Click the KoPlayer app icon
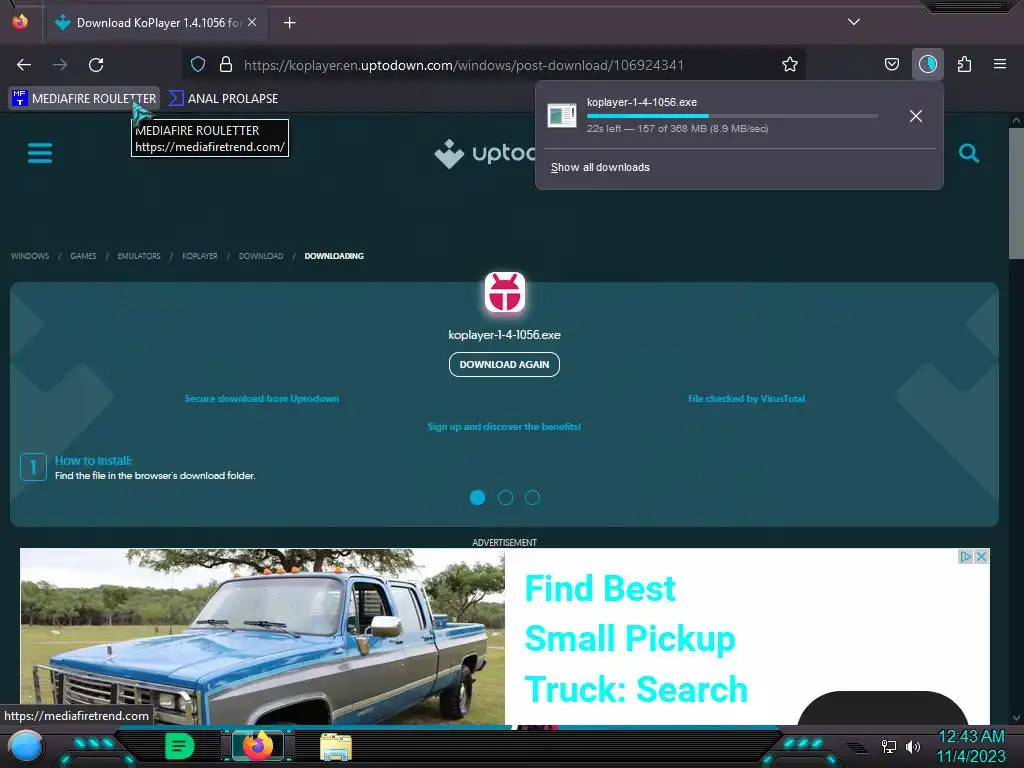 pyautogui.click(x=504, y=293)
